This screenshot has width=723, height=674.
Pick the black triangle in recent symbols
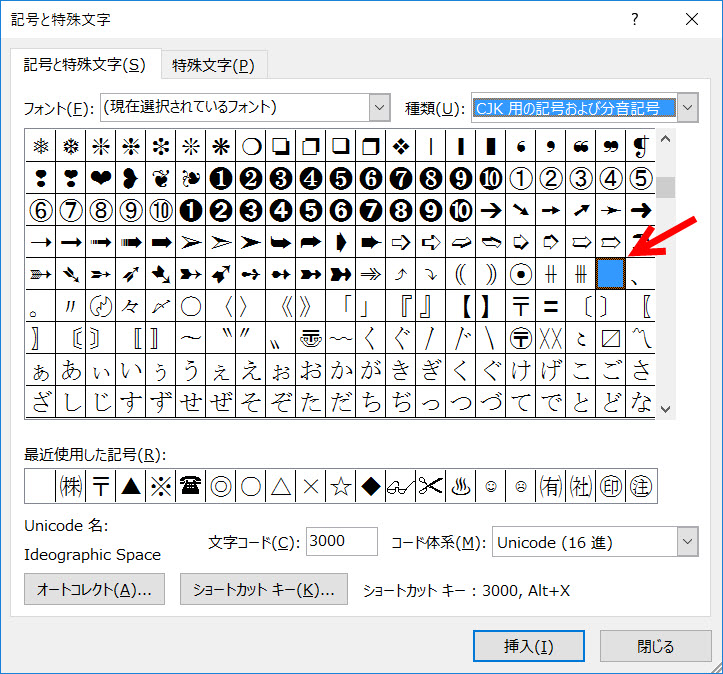[130, 487]
